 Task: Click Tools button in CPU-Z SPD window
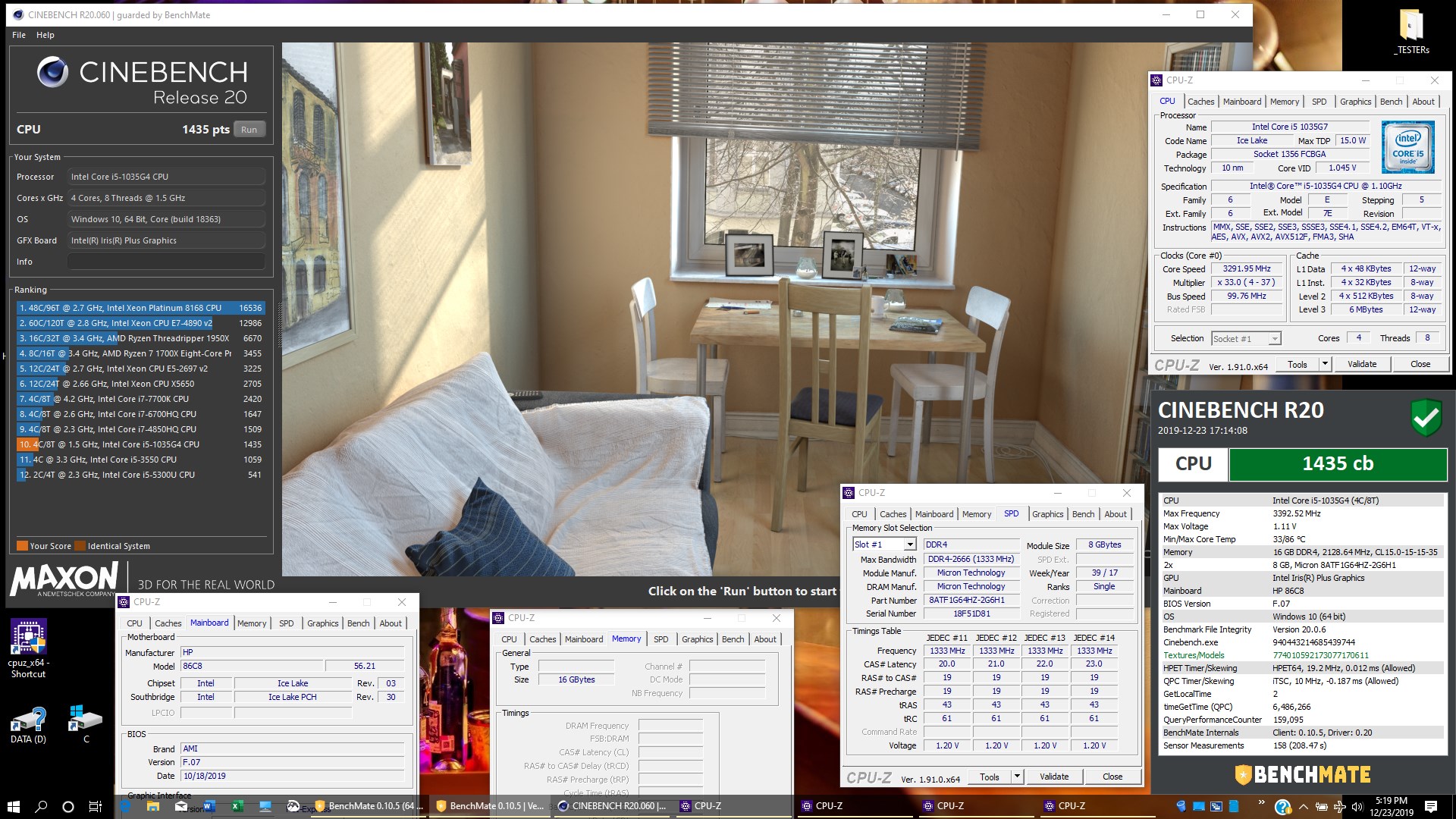click(x=989, y=777)
